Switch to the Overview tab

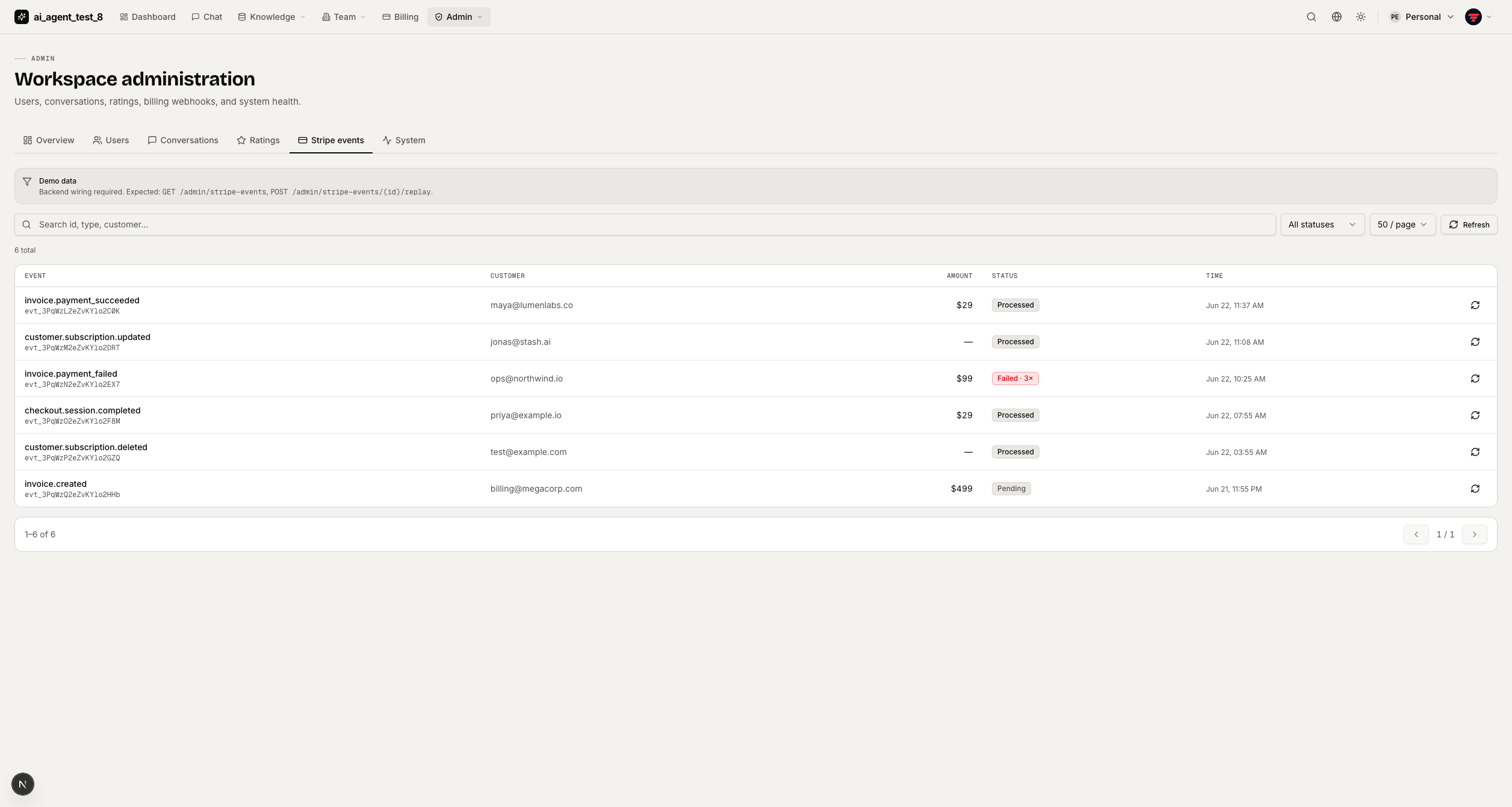pos(49,140)
